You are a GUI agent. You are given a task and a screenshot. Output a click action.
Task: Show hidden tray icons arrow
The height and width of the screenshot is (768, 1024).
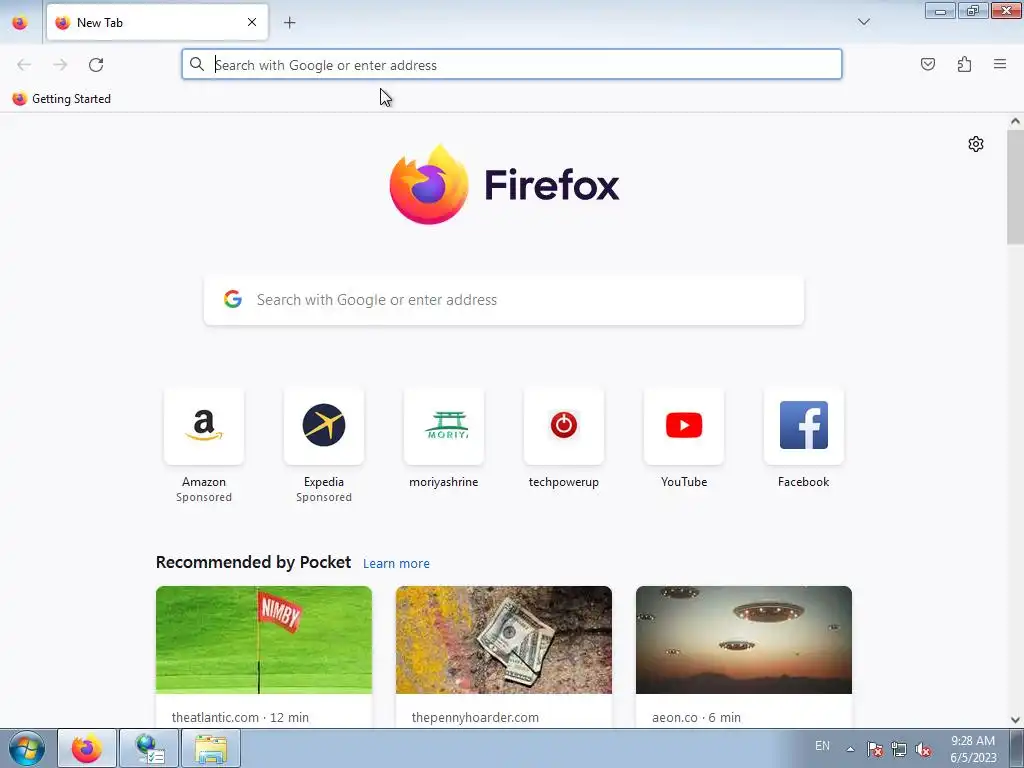click(850, 749)
